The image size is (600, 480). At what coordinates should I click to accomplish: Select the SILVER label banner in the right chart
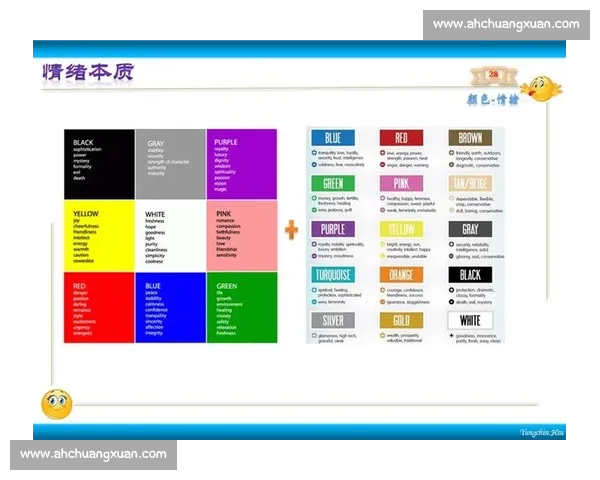coord(332,319)
